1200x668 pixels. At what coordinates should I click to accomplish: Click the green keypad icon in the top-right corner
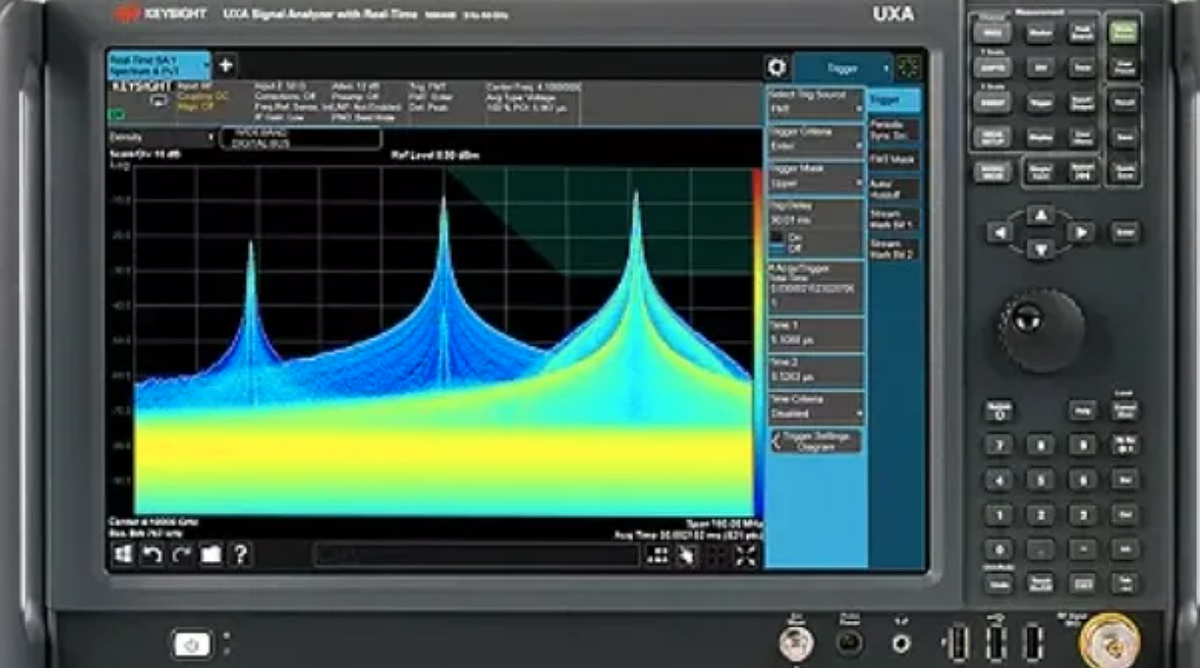[x=908, y=66]
